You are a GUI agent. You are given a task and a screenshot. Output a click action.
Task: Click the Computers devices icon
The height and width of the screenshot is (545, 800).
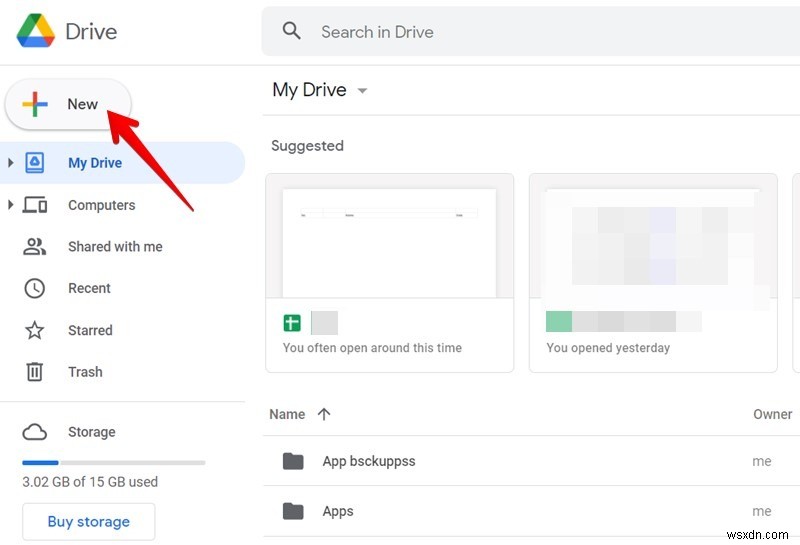(x=35, y=205)
